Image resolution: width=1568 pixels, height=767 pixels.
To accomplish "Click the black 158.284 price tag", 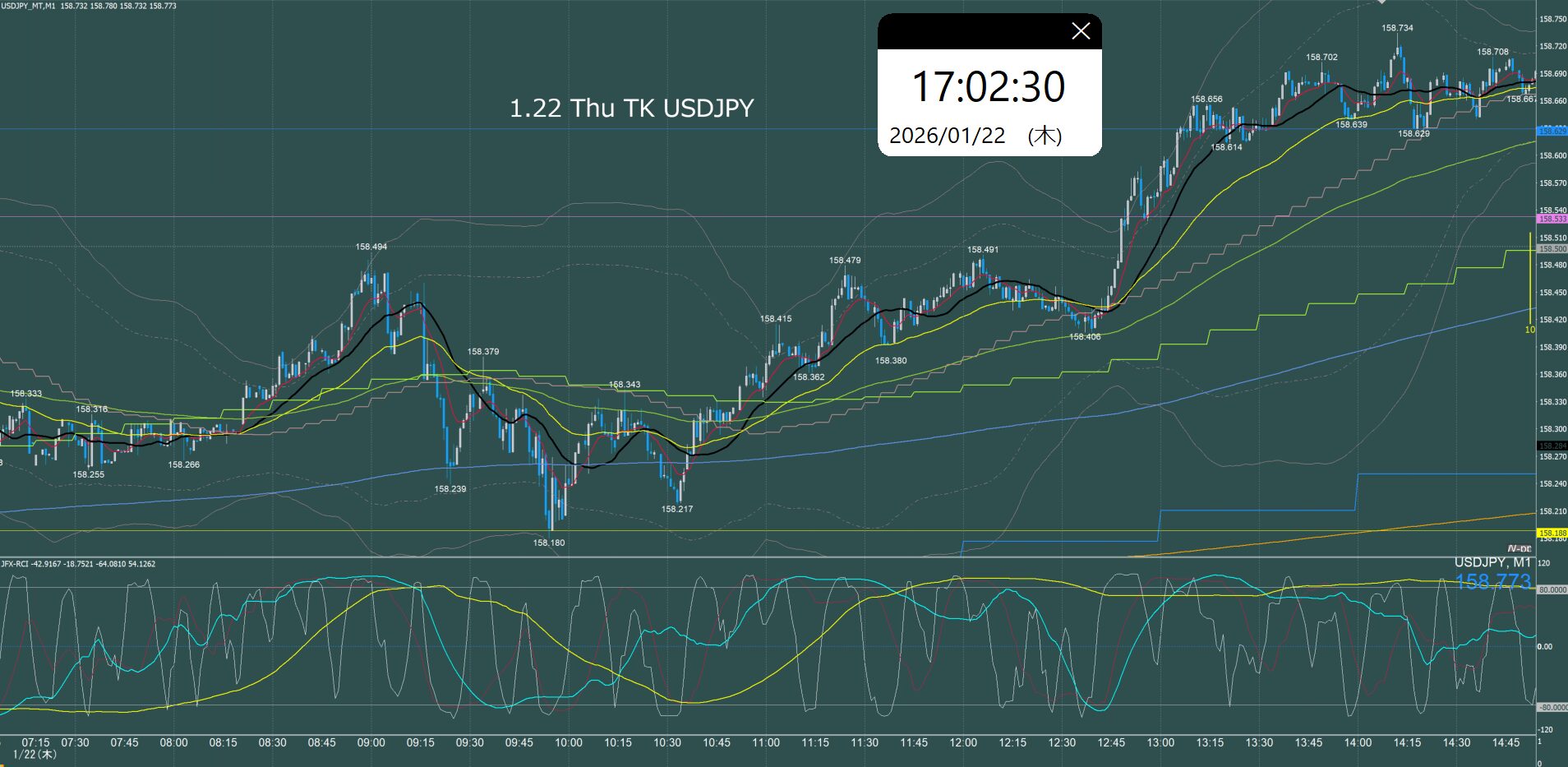I will tap(1552, 446).
